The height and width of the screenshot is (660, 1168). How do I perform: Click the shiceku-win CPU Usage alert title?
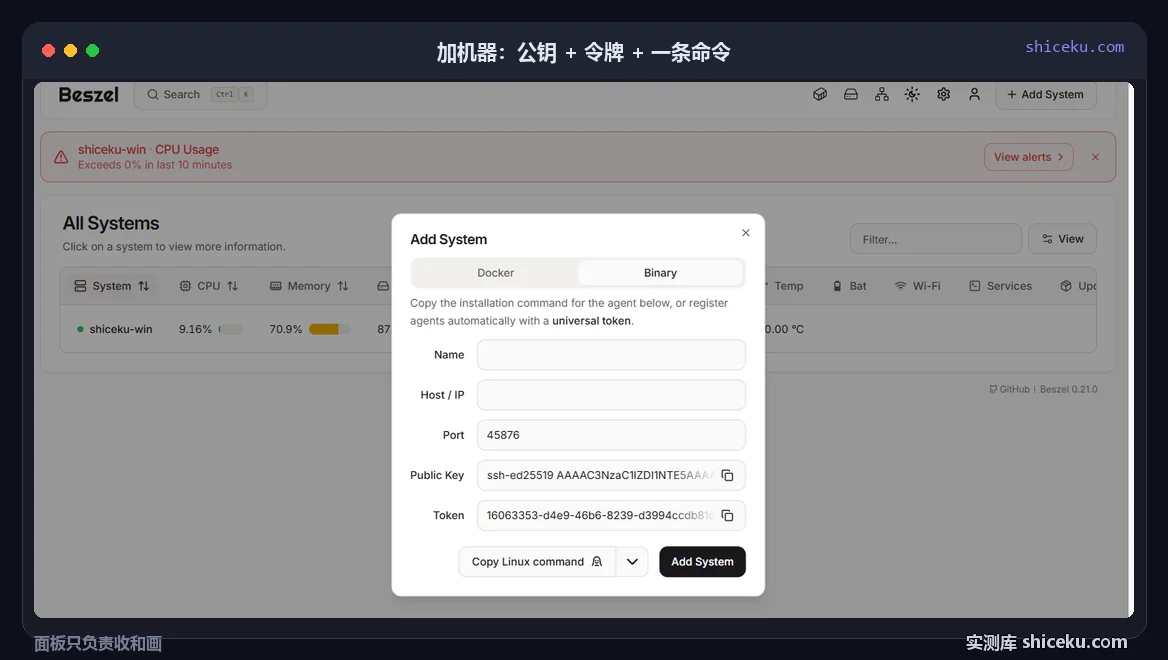(x=148, y=150)
